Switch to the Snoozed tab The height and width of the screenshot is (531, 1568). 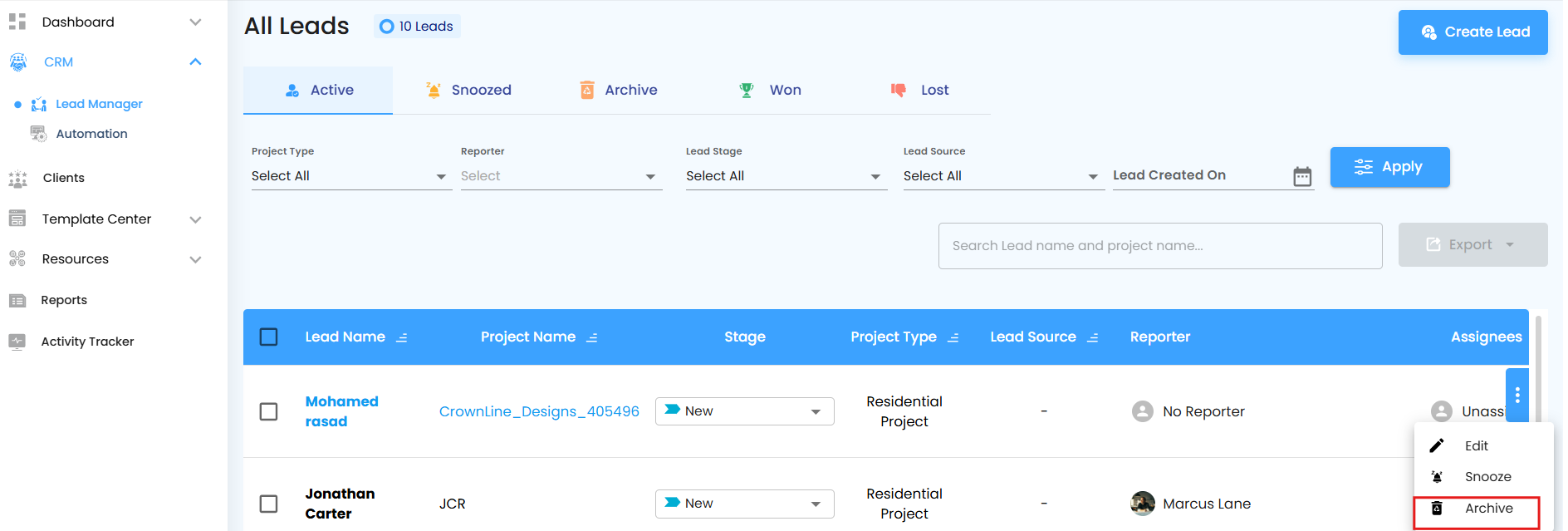(x=468, y=90)
